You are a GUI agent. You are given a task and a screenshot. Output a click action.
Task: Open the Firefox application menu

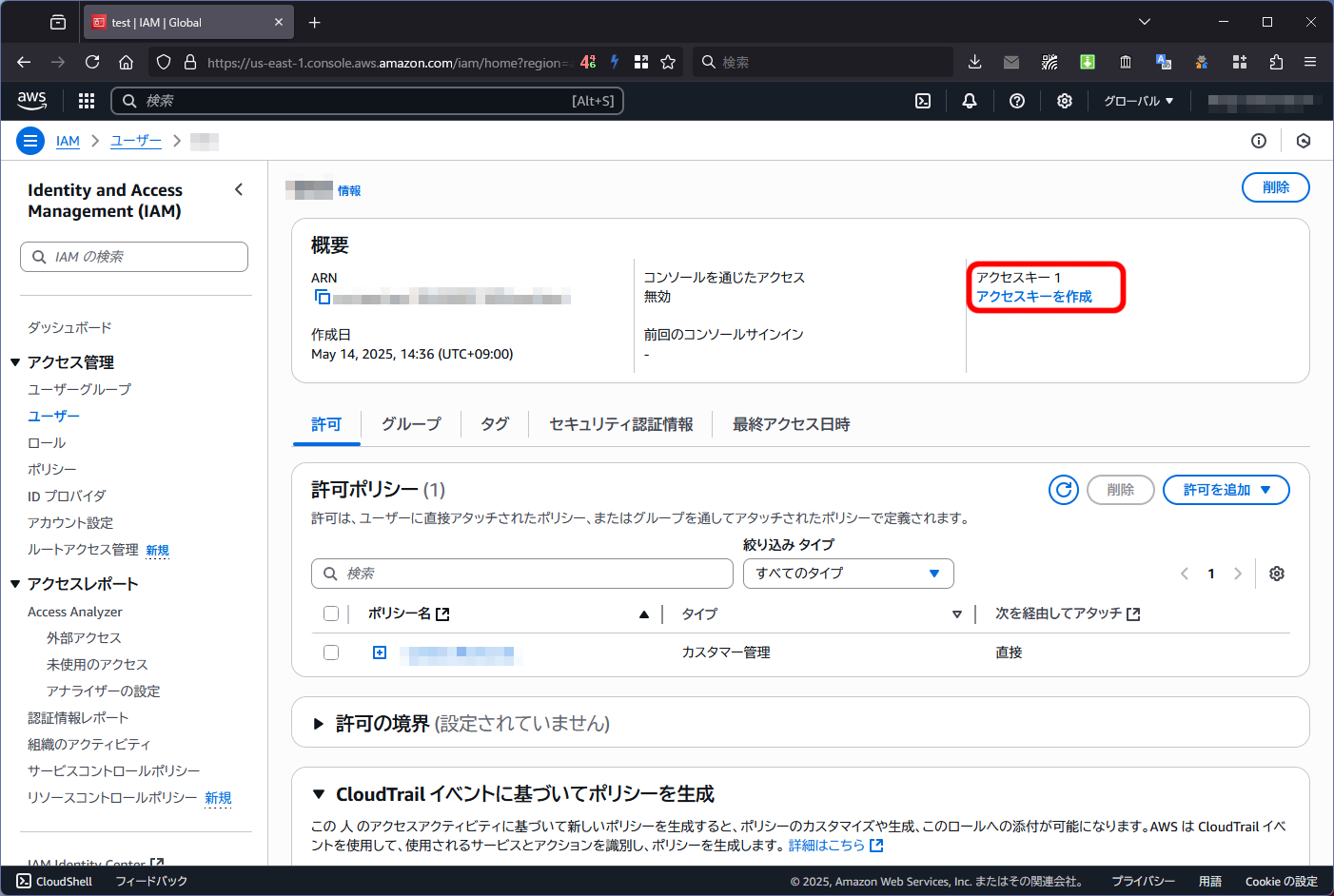(x=1310, y=62)
